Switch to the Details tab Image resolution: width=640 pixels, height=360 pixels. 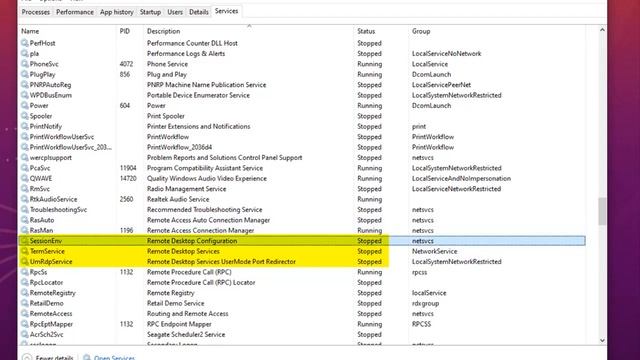point(199,12)
